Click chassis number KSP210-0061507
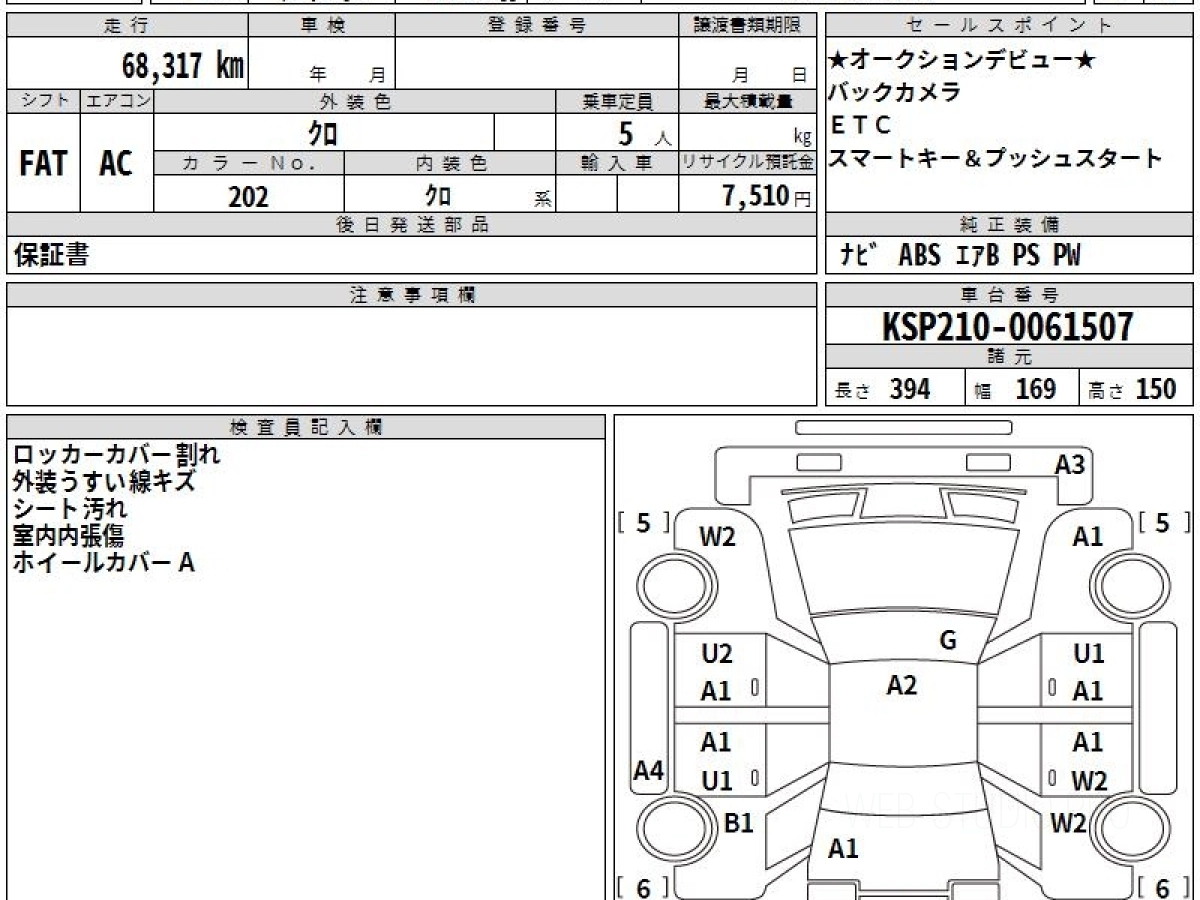1200x900 pixels. click(1008, 327)
